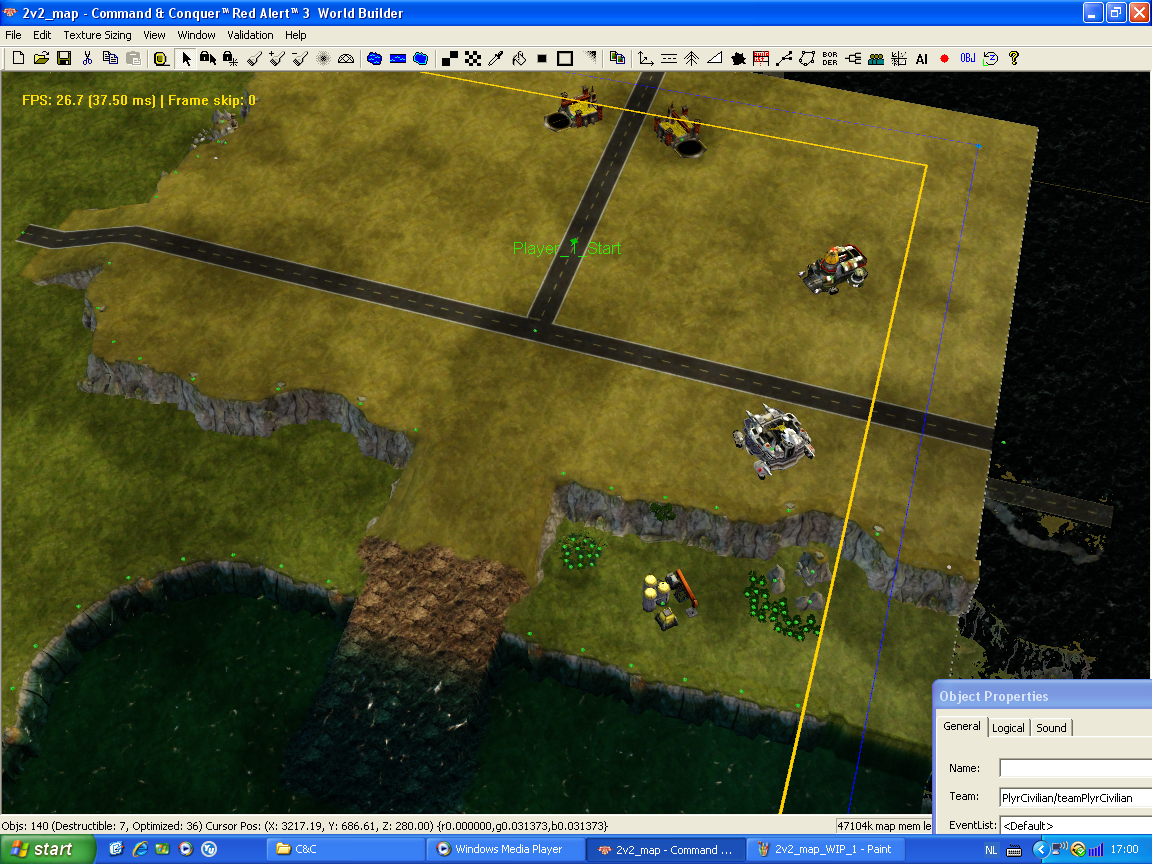Click the 17:00 system clock

pos(1124,849)
